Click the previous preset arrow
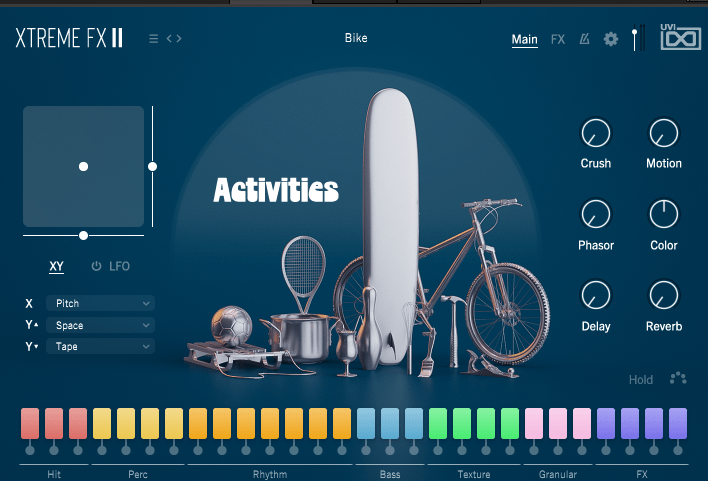708x481 pixels. click(x=169, y=39)
